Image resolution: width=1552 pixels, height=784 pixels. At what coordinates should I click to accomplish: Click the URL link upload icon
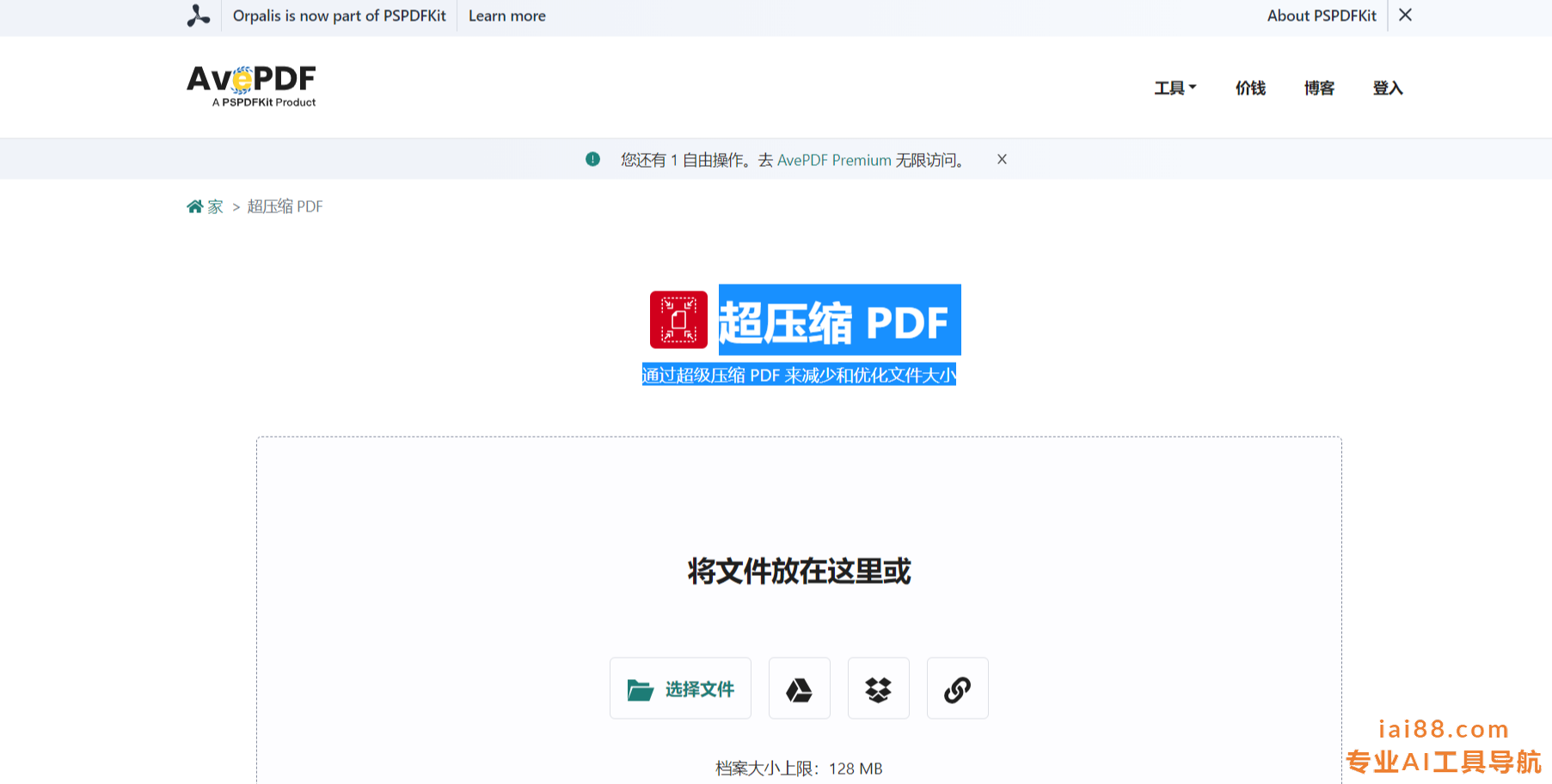[x=957, y=689]
